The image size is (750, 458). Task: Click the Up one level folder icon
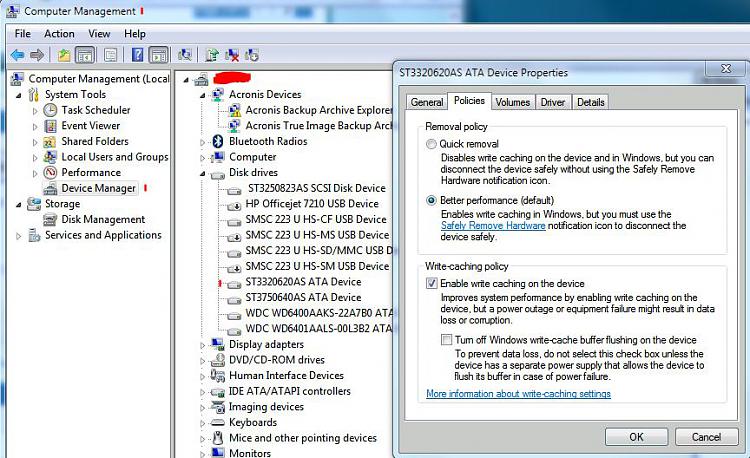64,55
